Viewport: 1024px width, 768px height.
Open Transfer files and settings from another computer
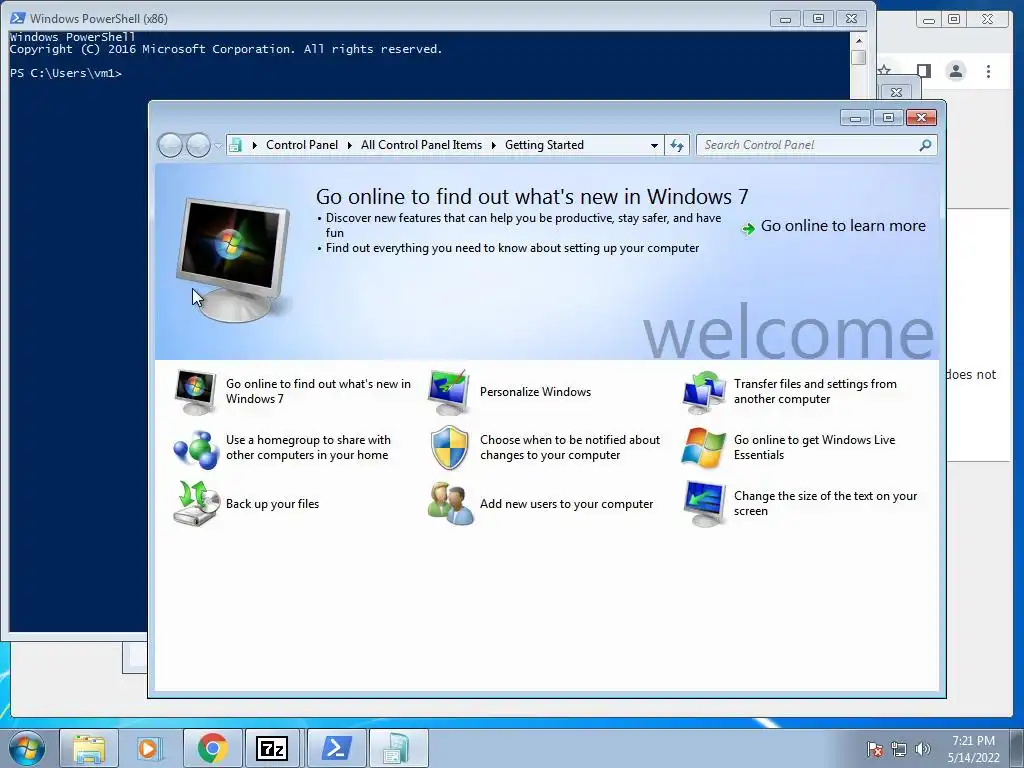pos(815,391)
